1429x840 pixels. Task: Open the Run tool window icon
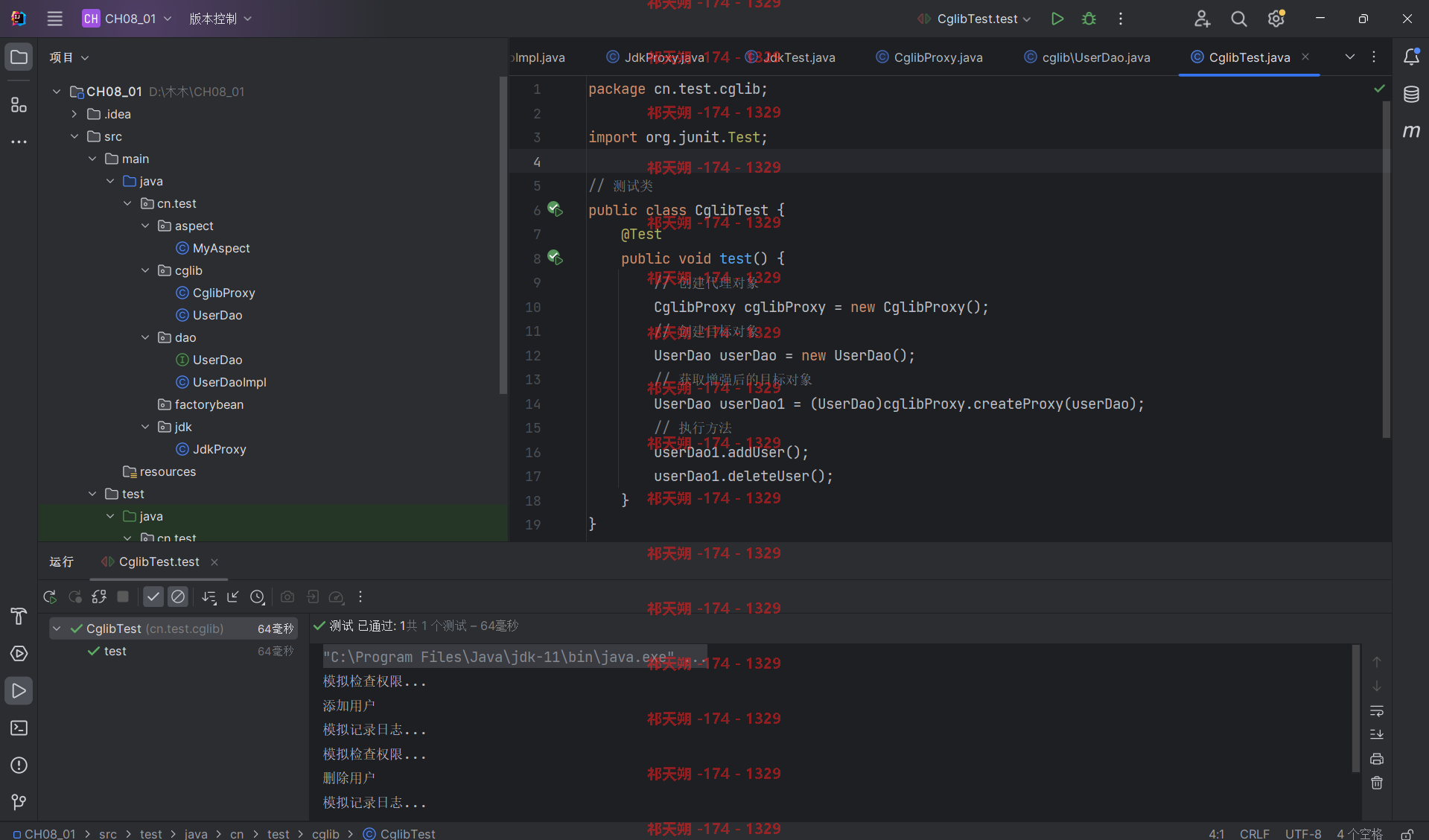coord(19,691)
